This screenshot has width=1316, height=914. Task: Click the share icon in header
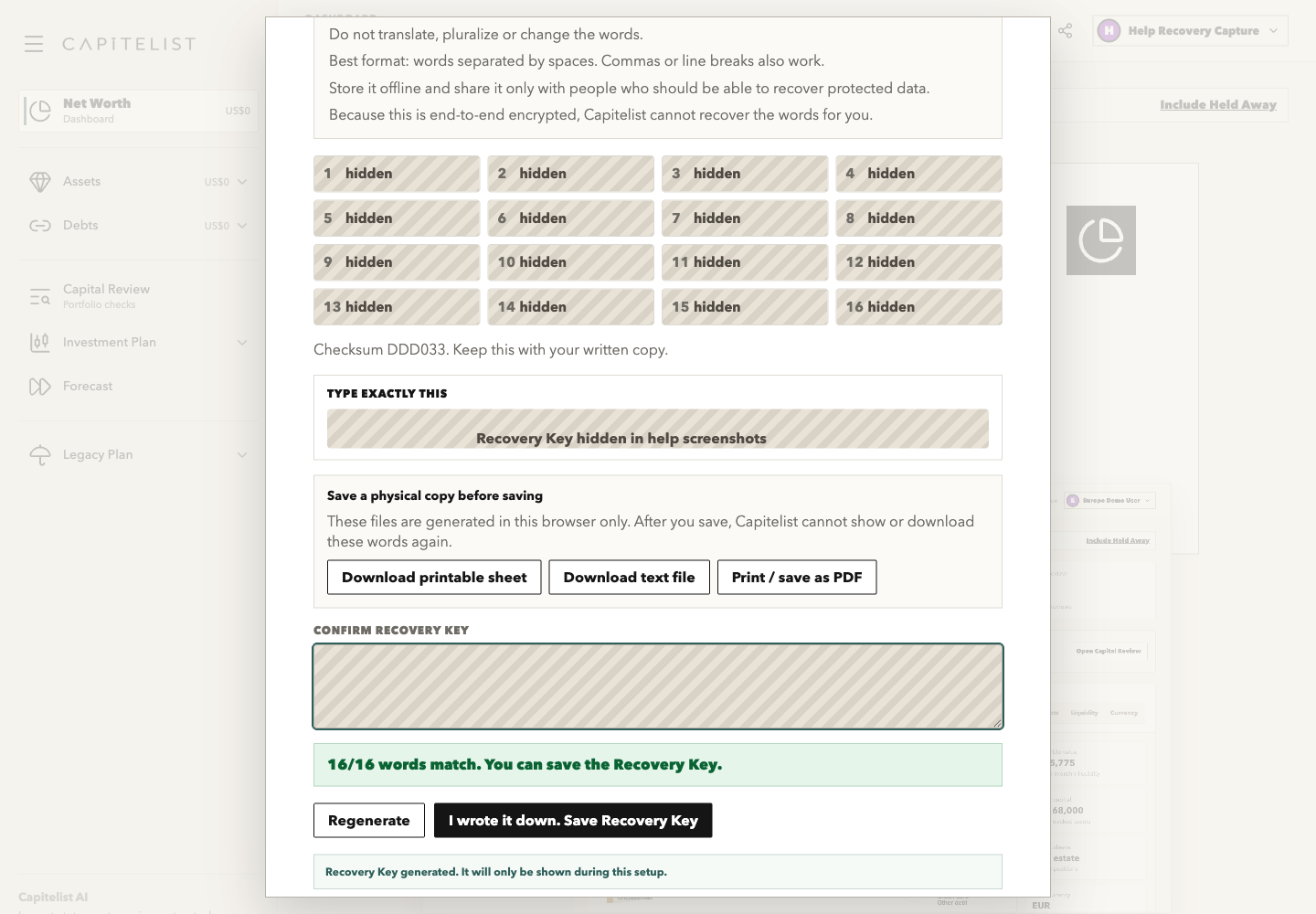pyautogui.click(x=1066, y=30)
